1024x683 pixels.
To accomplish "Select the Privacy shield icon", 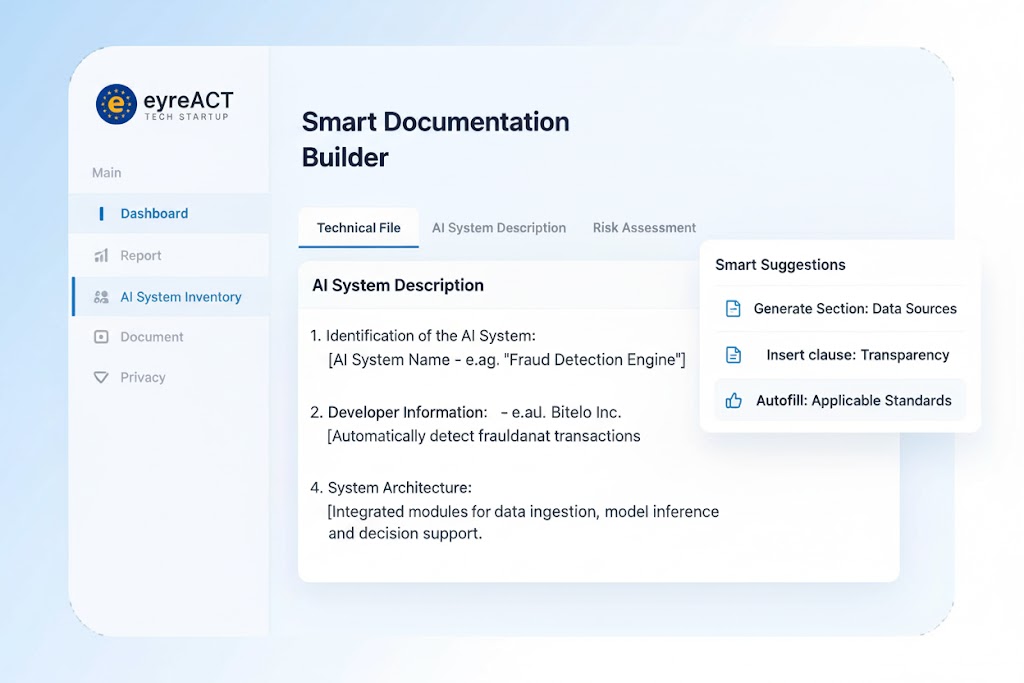I will click(99, 377).
